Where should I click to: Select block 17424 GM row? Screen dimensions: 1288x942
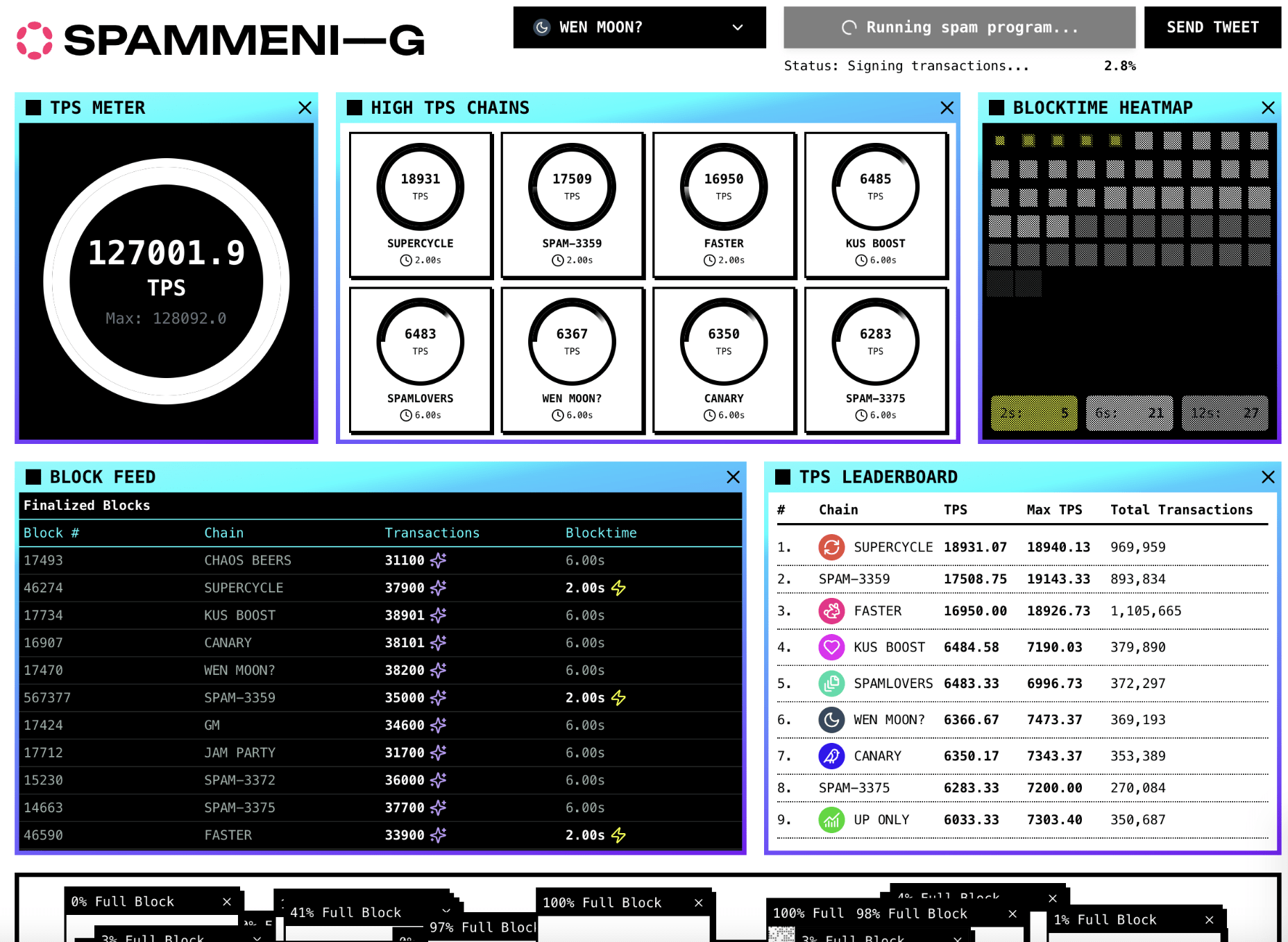pos(380,726)
